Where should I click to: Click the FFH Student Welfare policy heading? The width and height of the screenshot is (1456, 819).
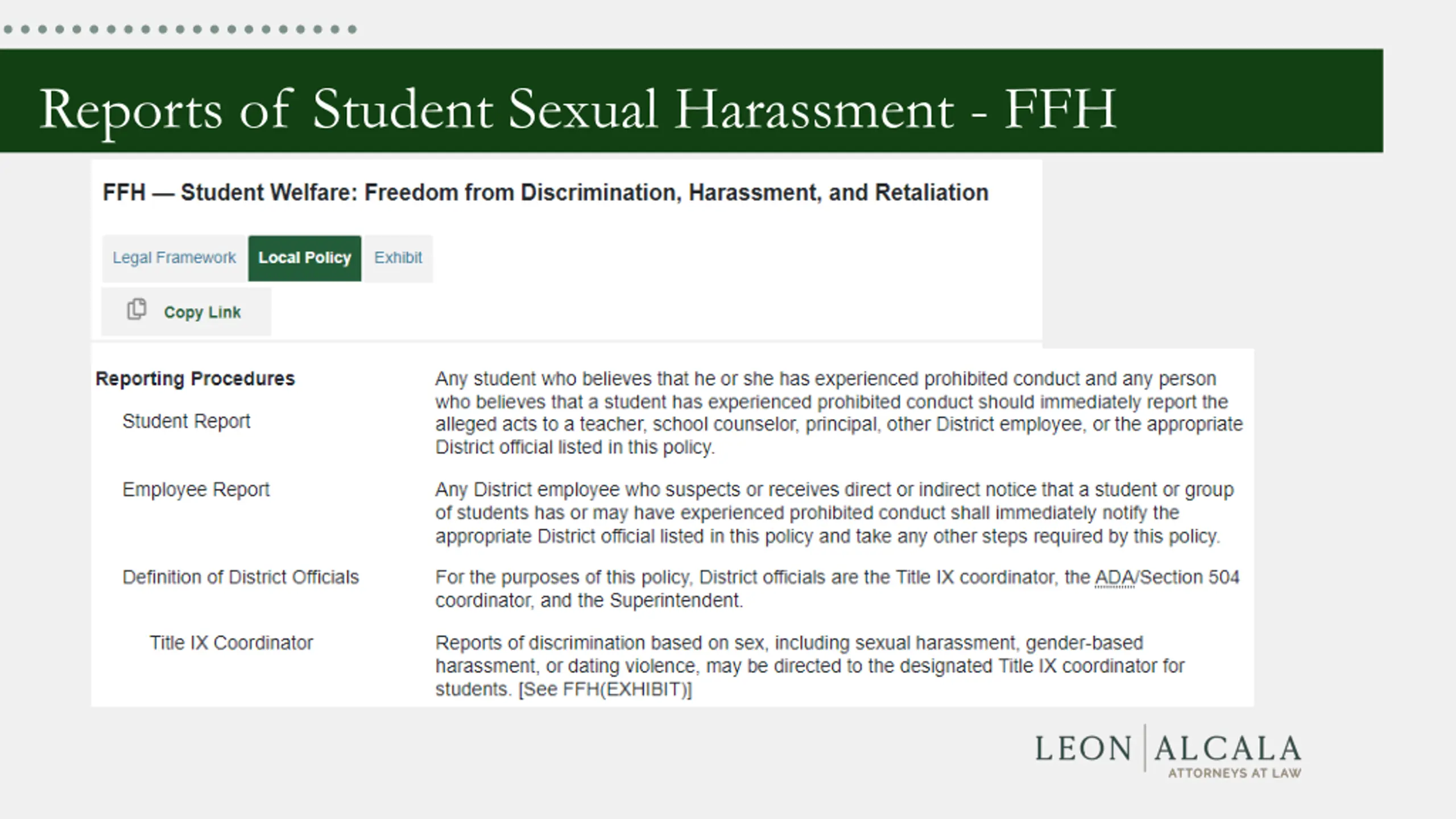click(x=545, y=193)
